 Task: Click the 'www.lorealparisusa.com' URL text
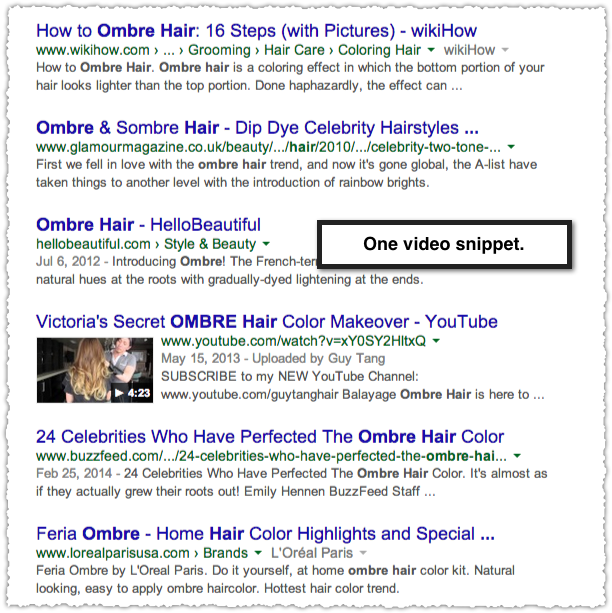113,553
